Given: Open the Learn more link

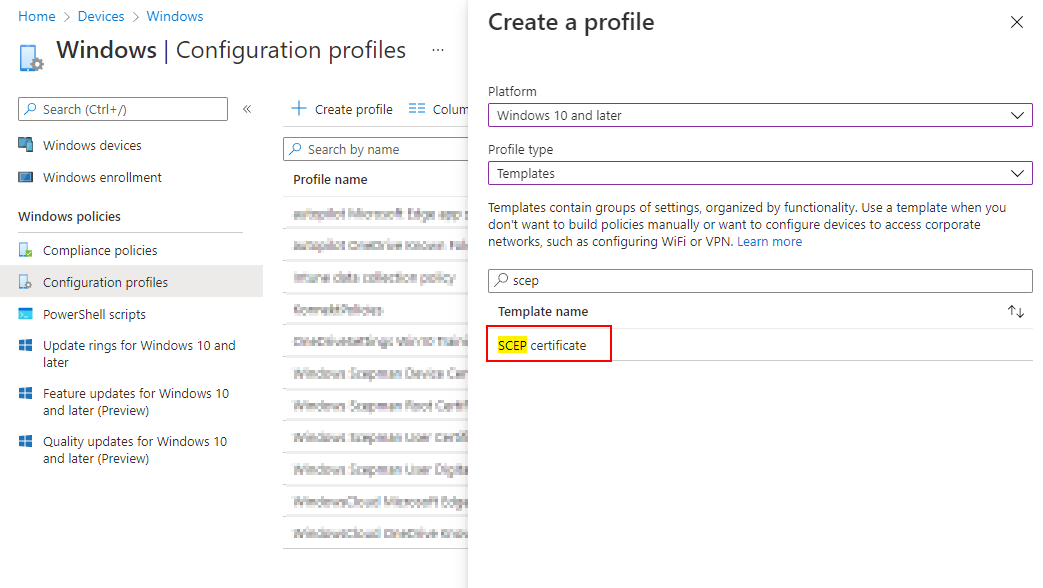Looking at the screenshot, I should 769,241.
